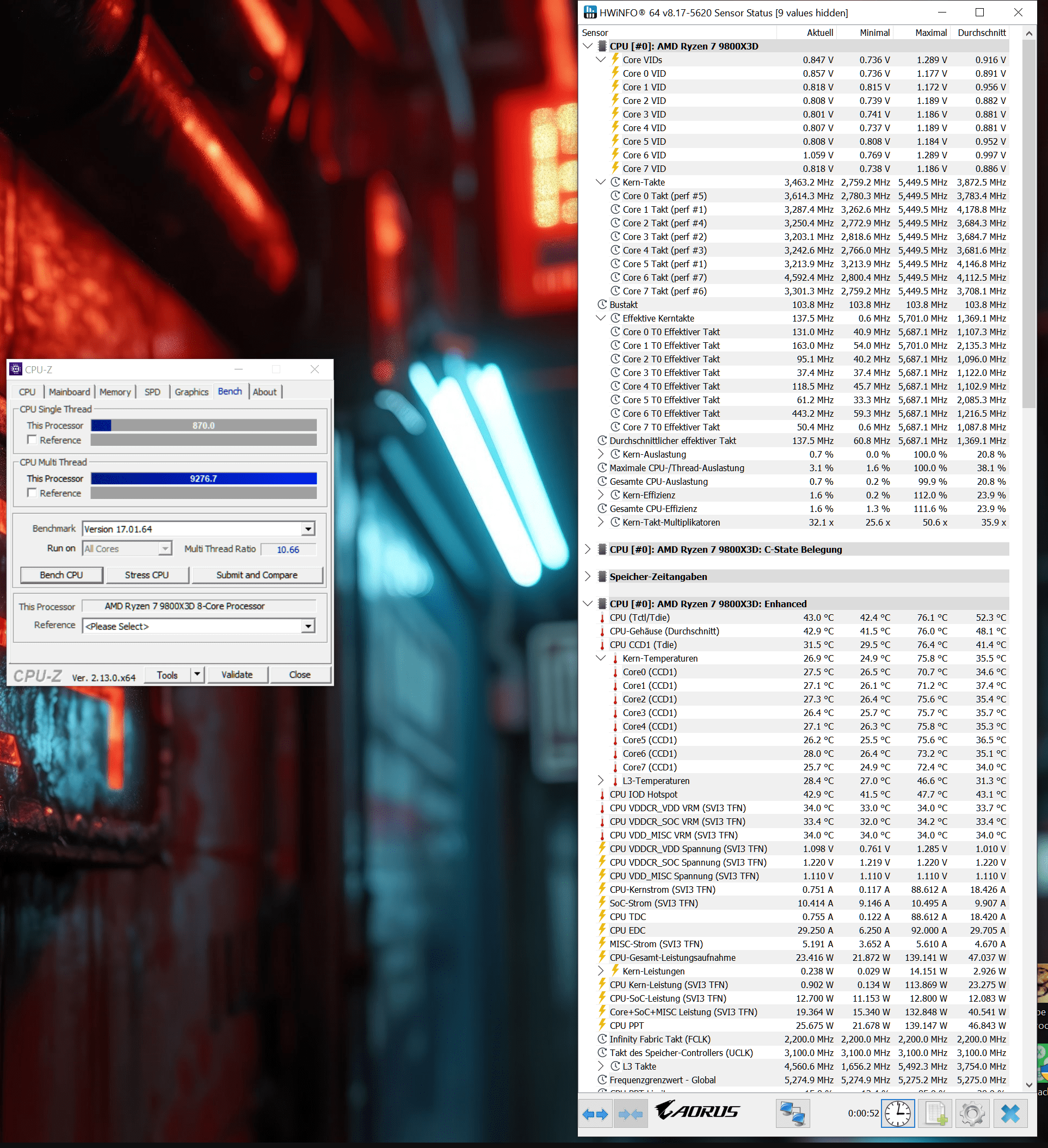The image size is (1048, 1148).
Task: Expand the Kern-Auslastung node
Action: coord(600,454)
